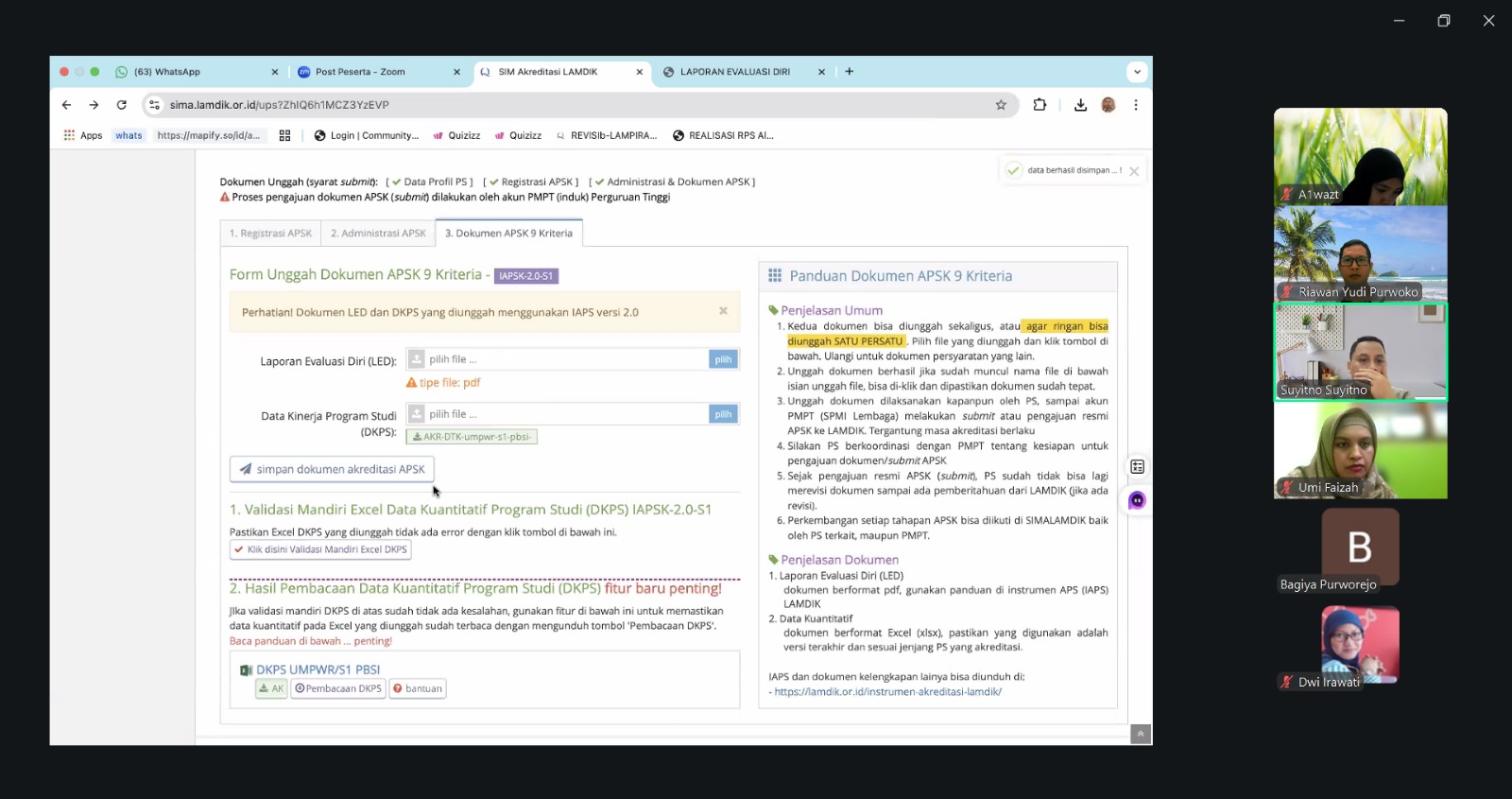Click 'simpan dokumen akreditasi APSK' button

(332, 469)
